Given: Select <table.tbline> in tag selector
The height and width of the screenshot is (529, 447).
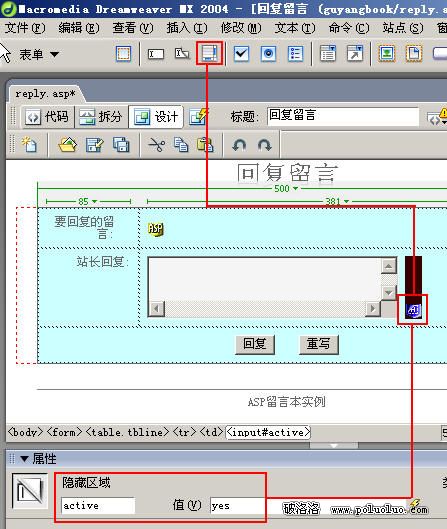Looking at the screenshot, I should [128, 432].
